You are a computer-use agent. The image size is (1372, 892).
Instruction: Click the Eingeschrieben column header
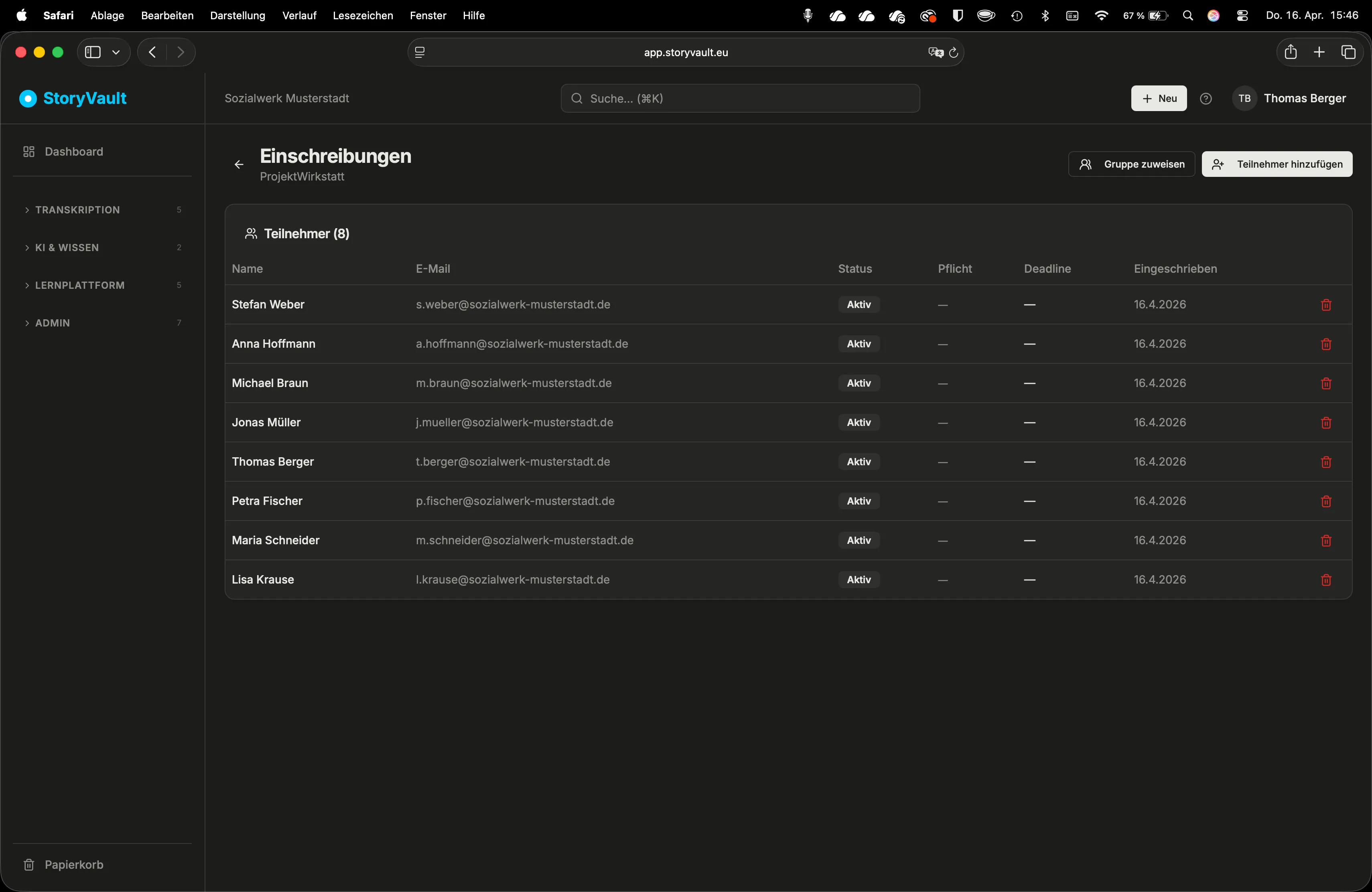pyautogui.click(x=1175, y=269)
